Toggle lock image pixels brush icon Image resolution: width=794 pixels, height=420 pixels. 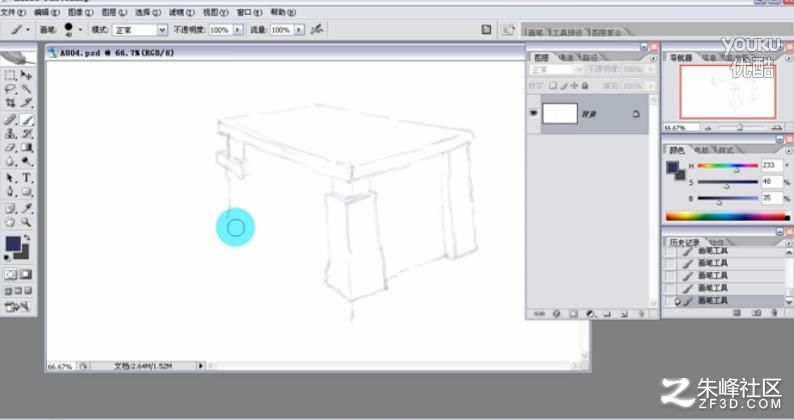(x=563, y=86)
